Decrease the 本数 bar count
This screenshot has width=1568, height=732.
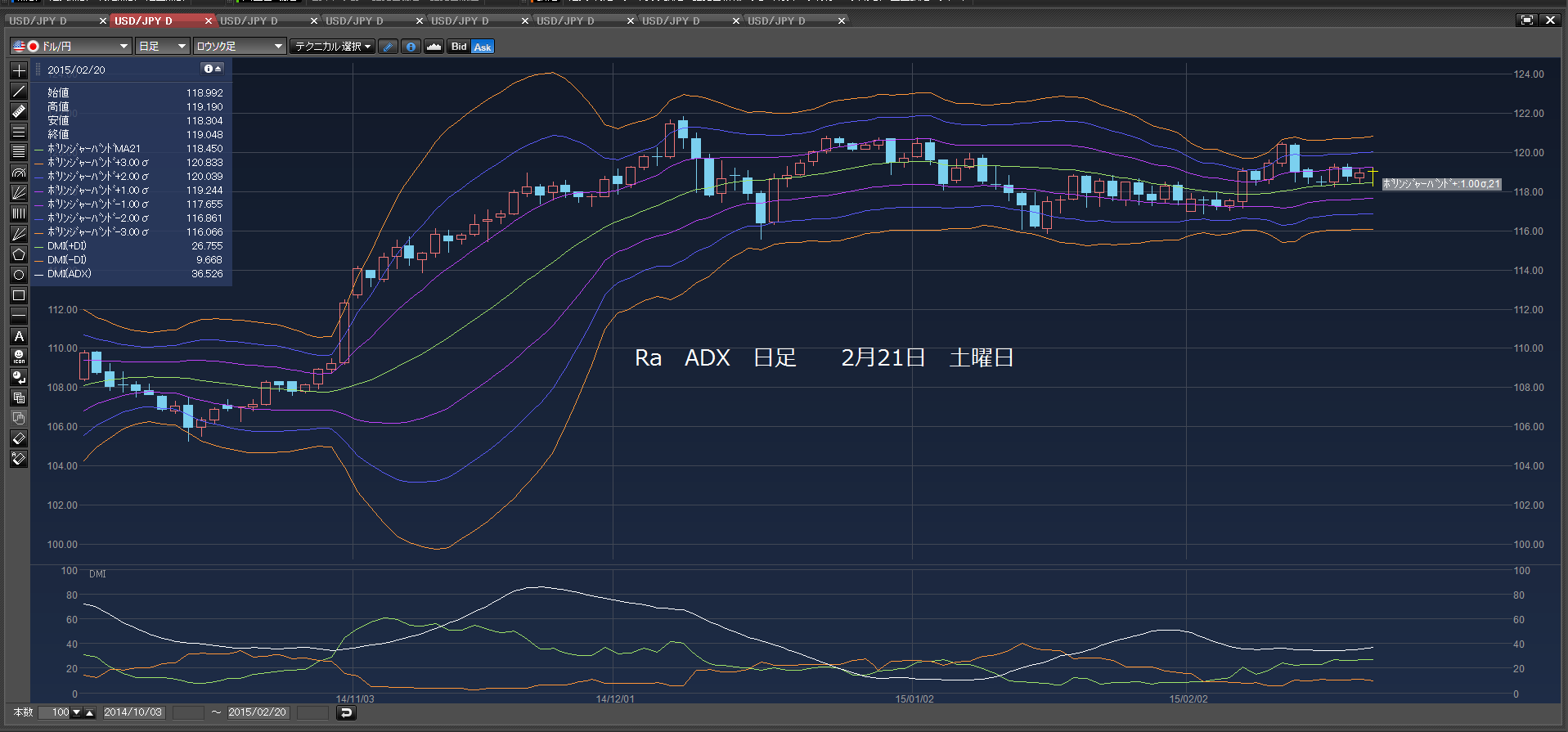point(77,712)
